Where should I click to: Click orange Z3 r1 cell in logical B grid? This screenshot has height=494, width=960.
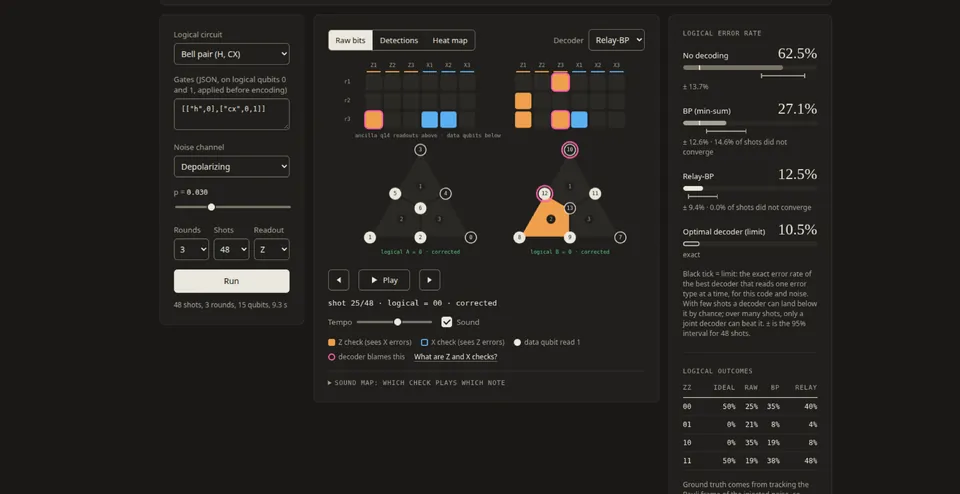click(560, 82)
